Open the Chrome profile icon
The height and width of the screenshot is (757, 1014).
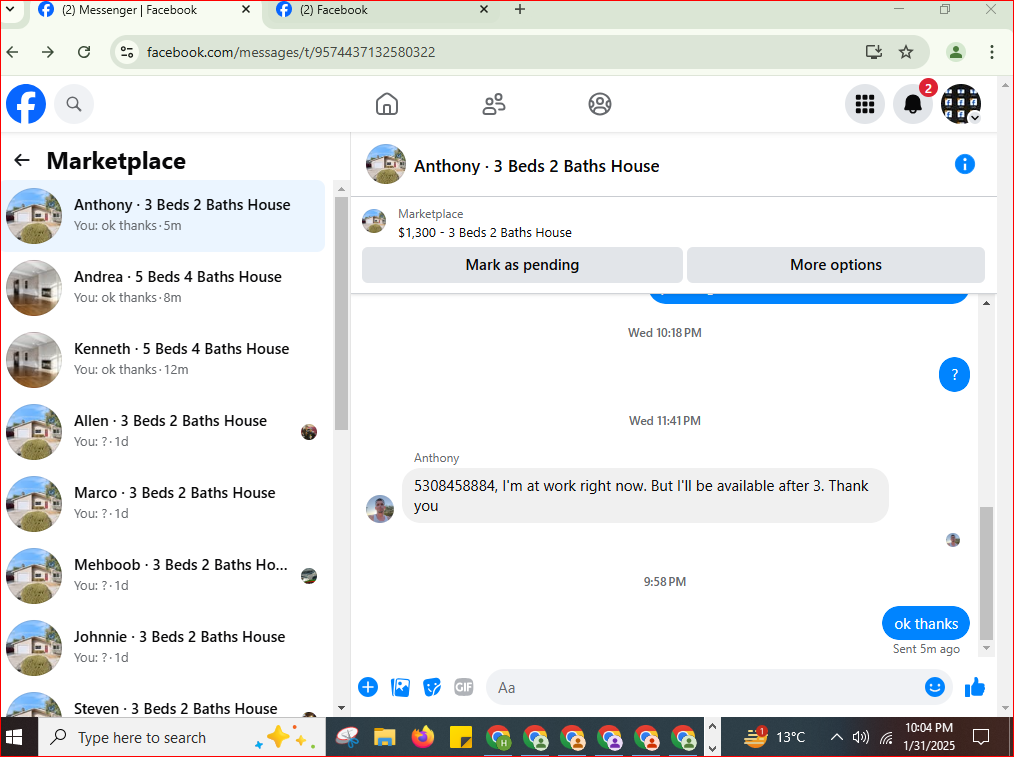click(x=956, y=52)
